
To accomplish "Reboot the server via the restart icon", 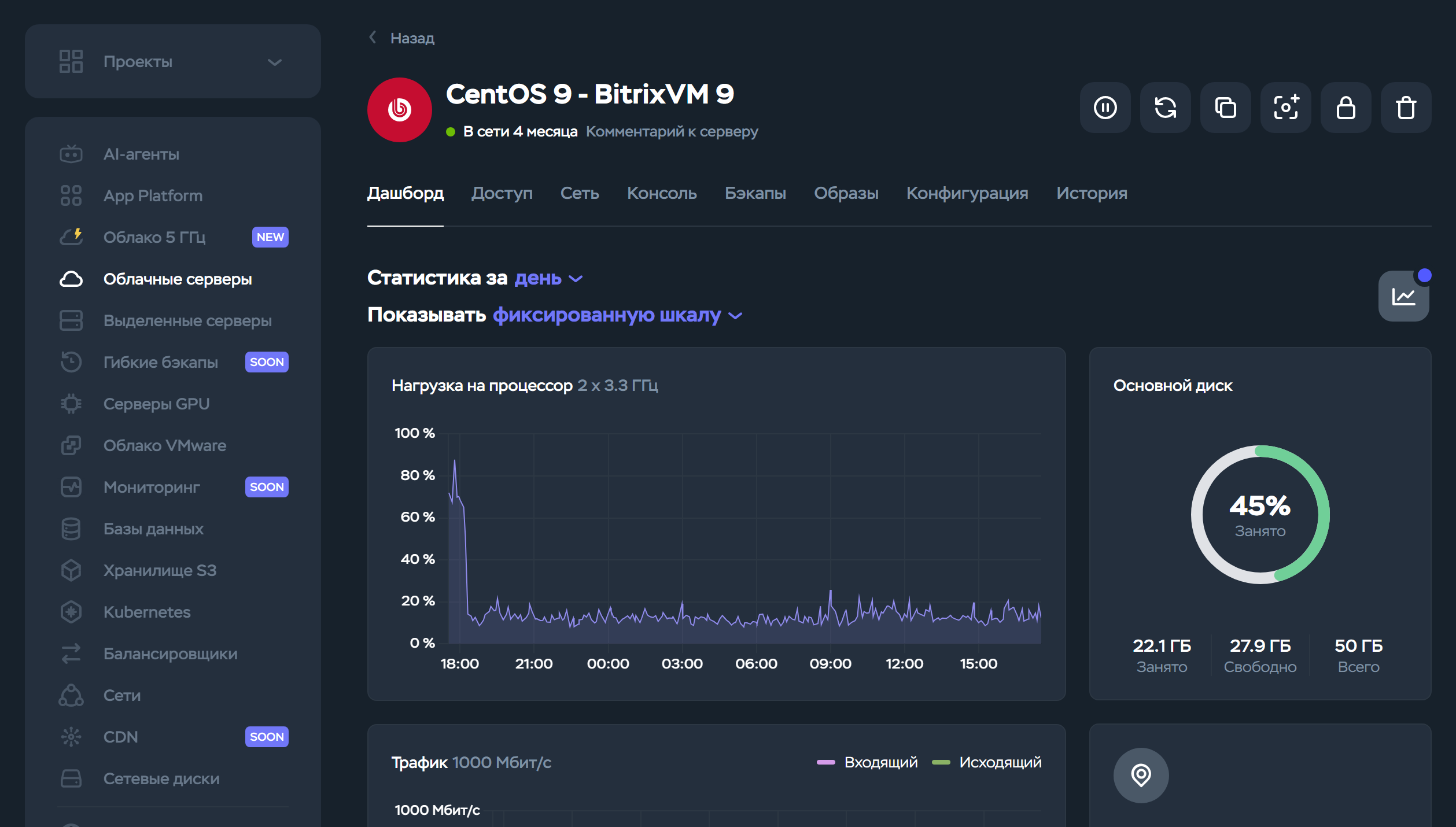I will 1166,108.
